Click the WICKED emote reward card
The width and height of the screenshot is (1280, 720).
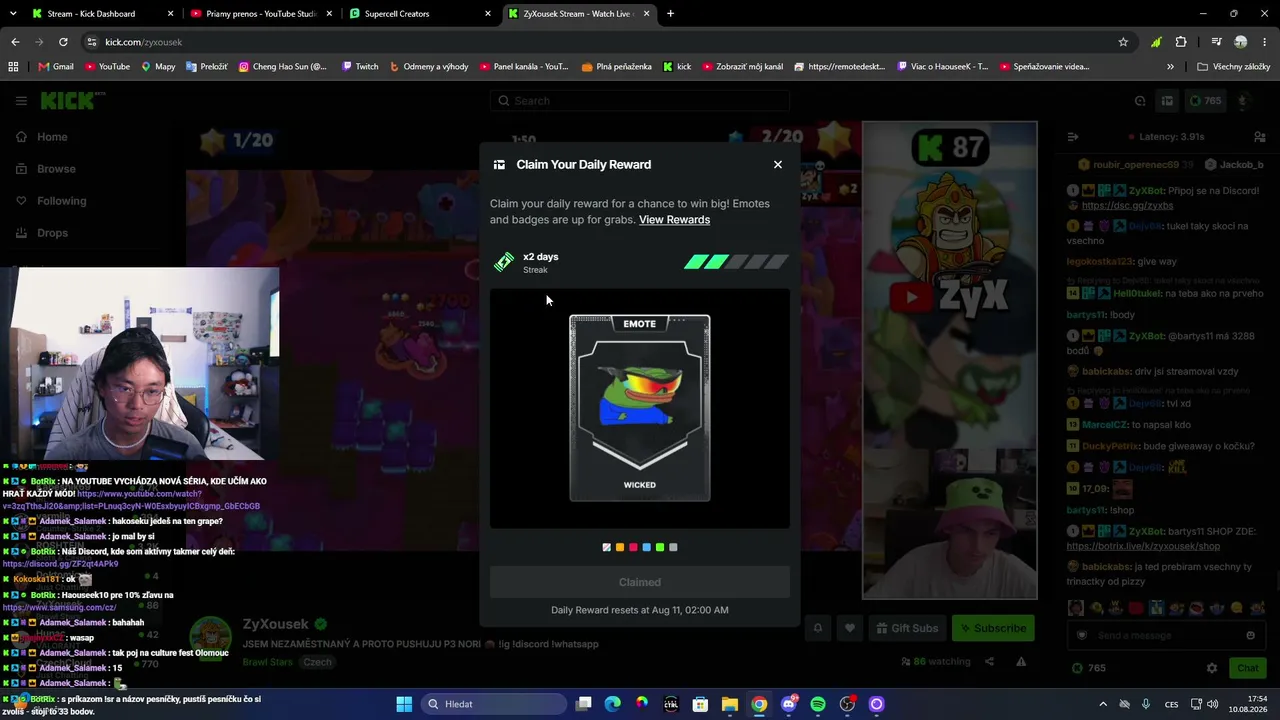[x=640, y=408]
